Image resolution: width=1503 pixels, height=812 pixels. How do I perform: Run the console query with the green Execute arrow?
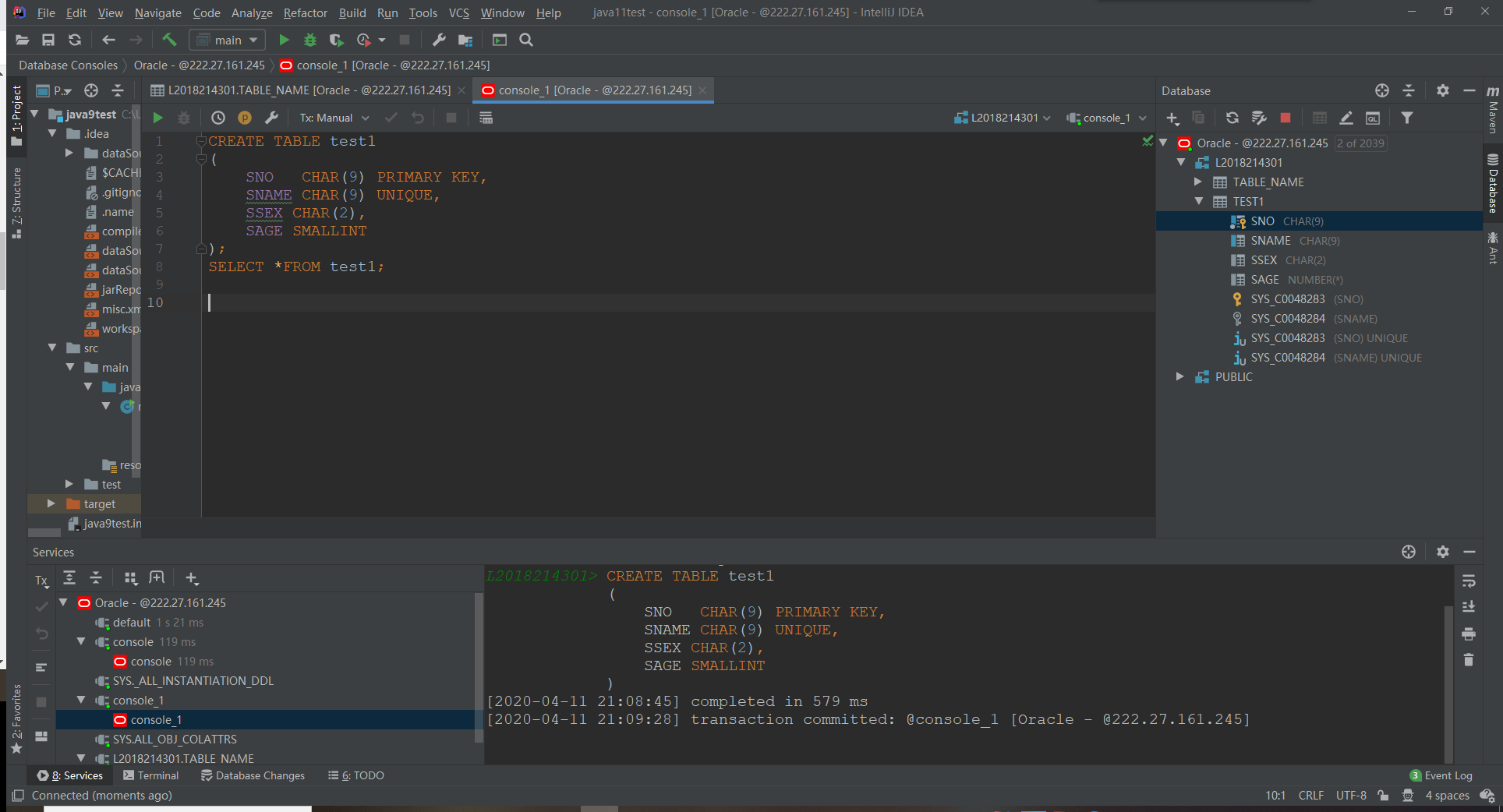point(157,118)
